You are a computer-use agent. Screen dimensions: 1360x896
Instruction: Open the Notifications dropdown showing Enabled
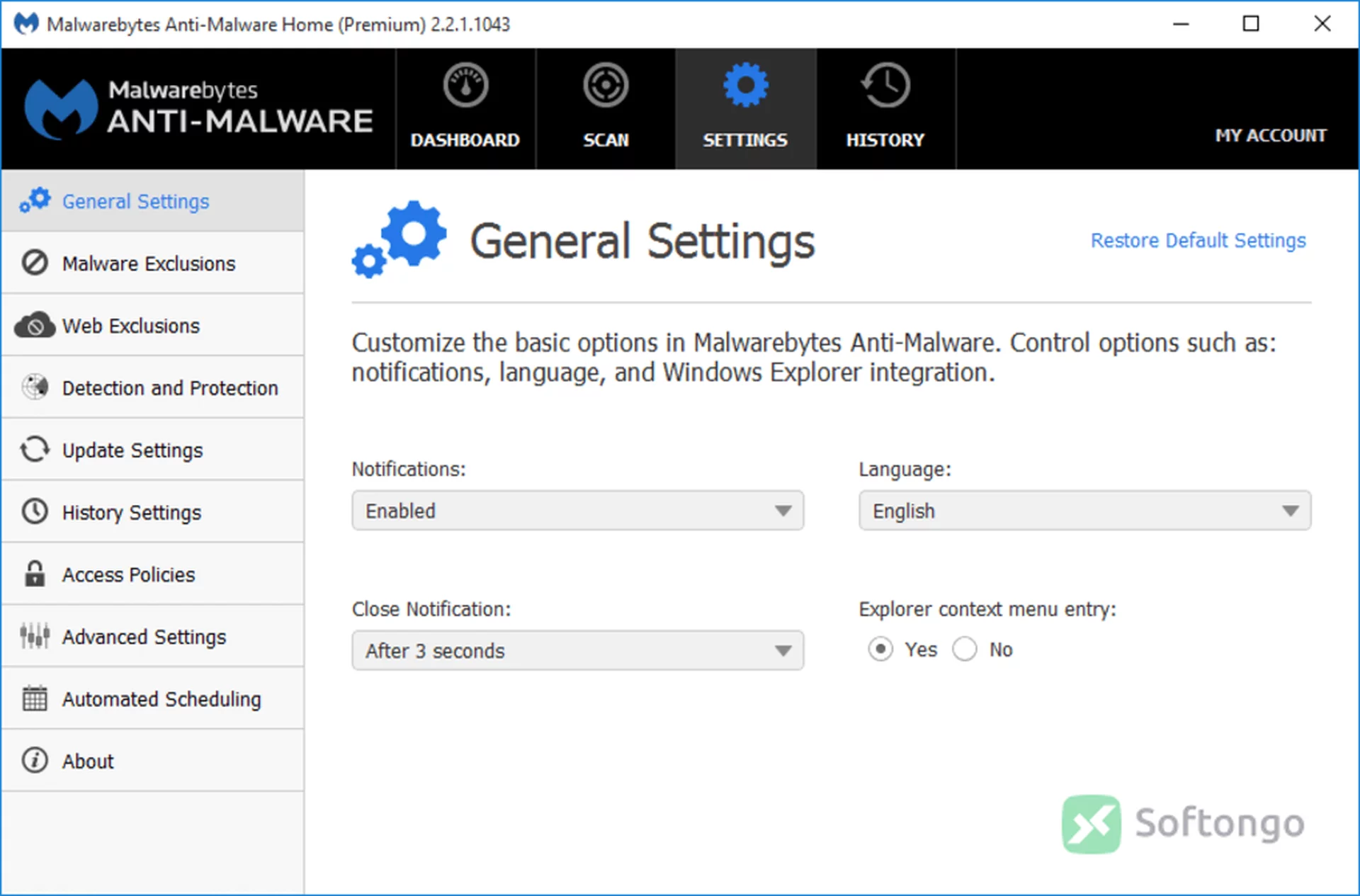578,511
